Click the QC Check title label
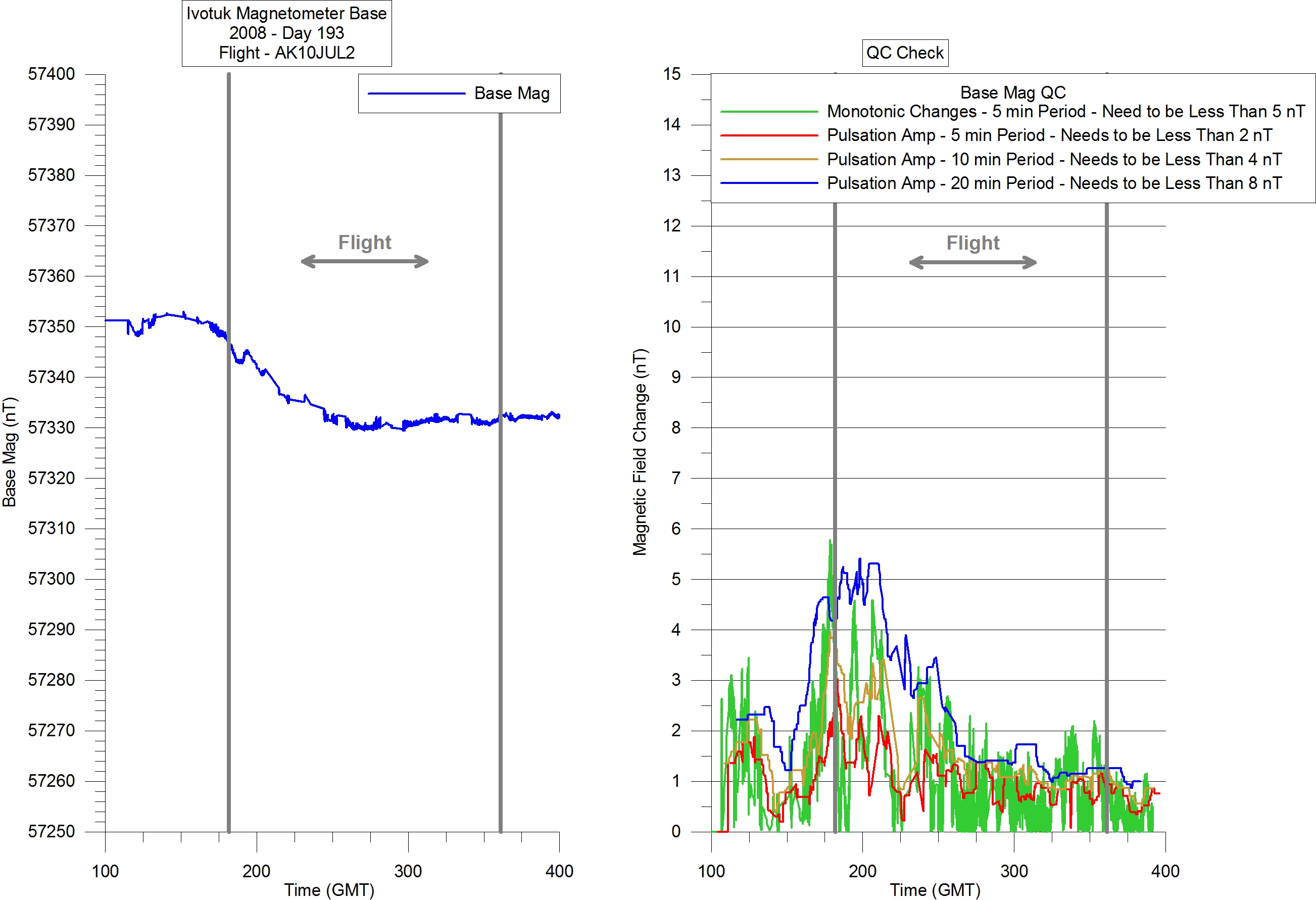The image size is (1316, 900). pyautogui.click(x=904, y=53)
